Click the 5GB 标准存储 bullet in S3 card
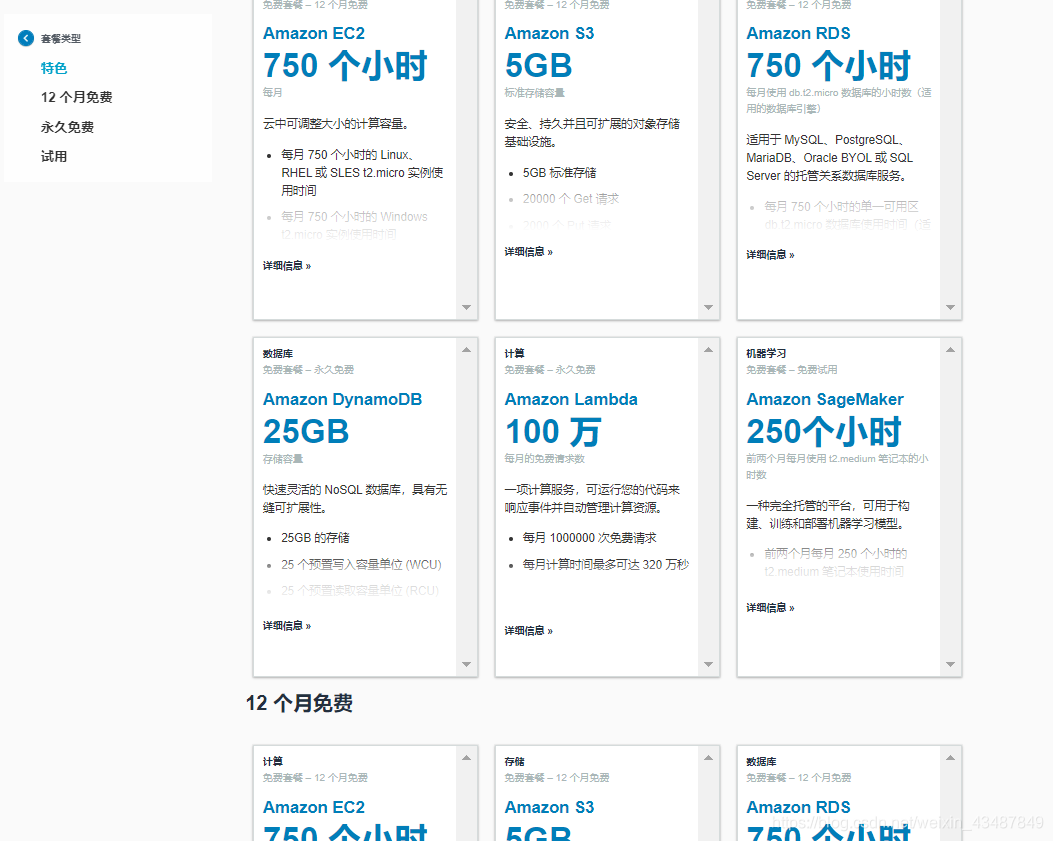Viewport: 1053px width, 841px height. [559, 173]
